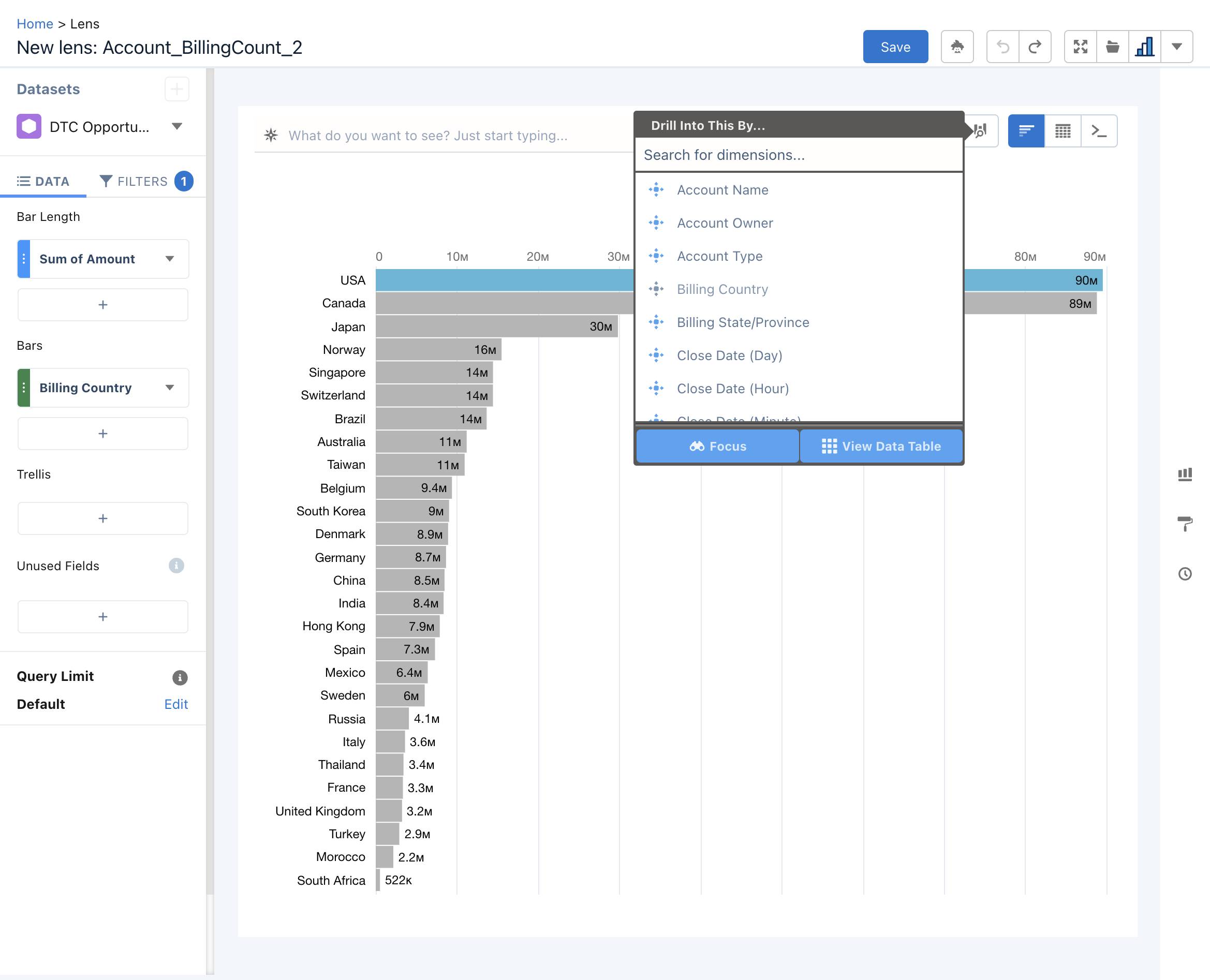
Task: Select Account Name dimension to drill into
Action: [x=722, y=189]
